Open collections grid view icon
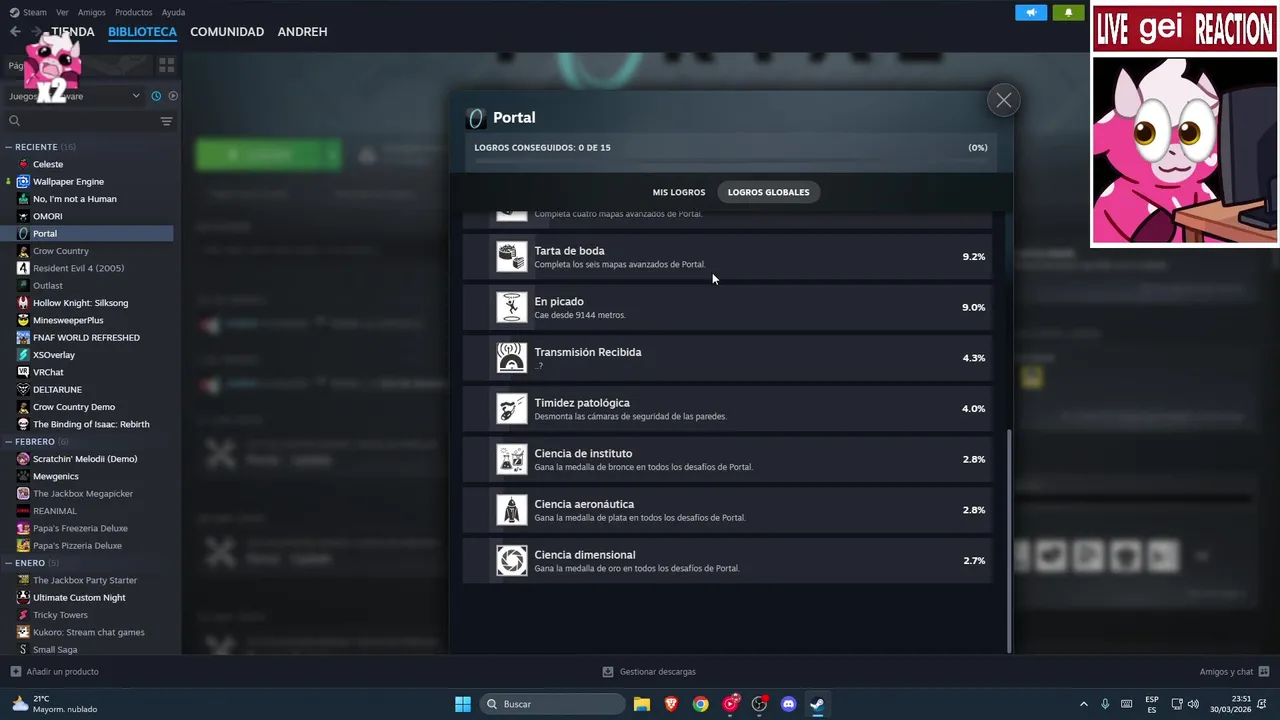Image resolution: width=1280 pixels, height=720 pixels. (x=166, y=65)
